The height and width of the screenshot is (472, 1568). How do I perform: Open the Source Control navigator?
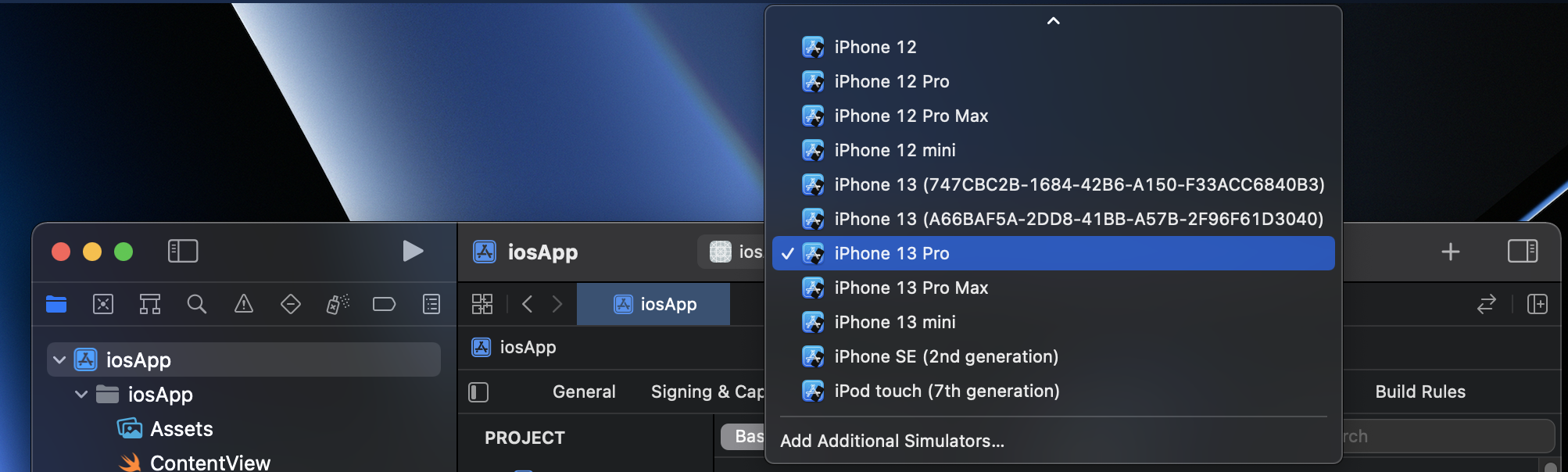pos(103,304)
